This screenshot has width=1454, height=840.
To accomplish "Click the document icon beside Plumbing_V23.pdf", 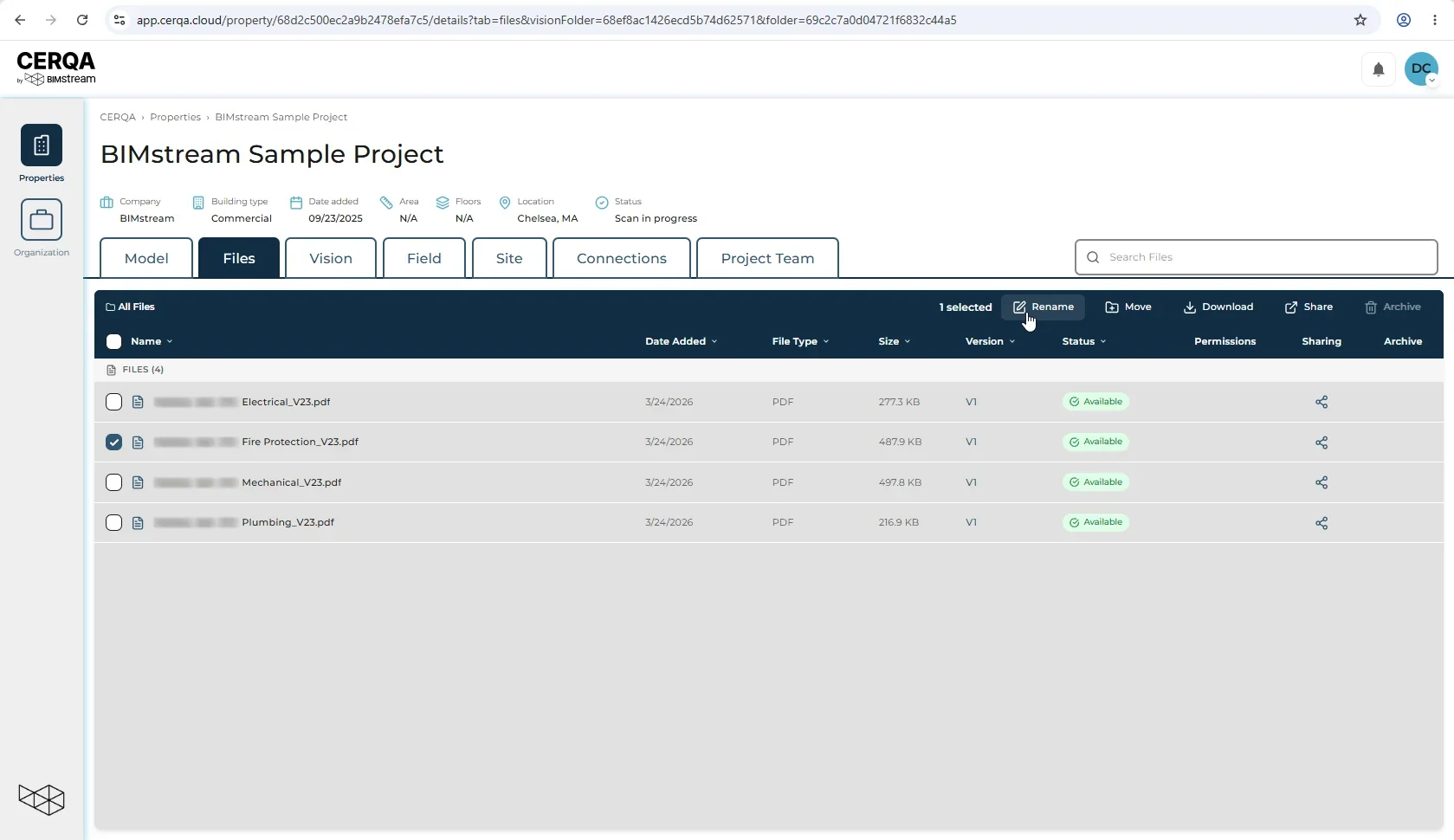I will (138, 523).
